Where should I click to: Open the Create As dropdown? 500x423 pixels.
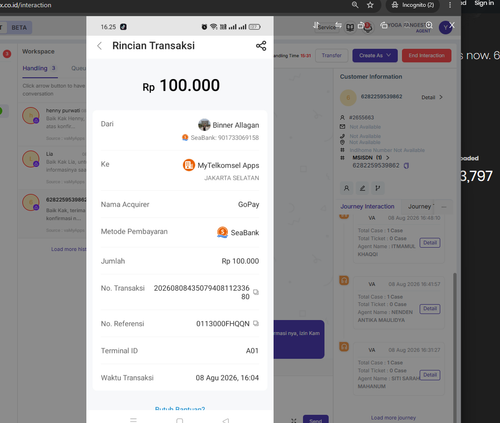[x=375, y=55]
